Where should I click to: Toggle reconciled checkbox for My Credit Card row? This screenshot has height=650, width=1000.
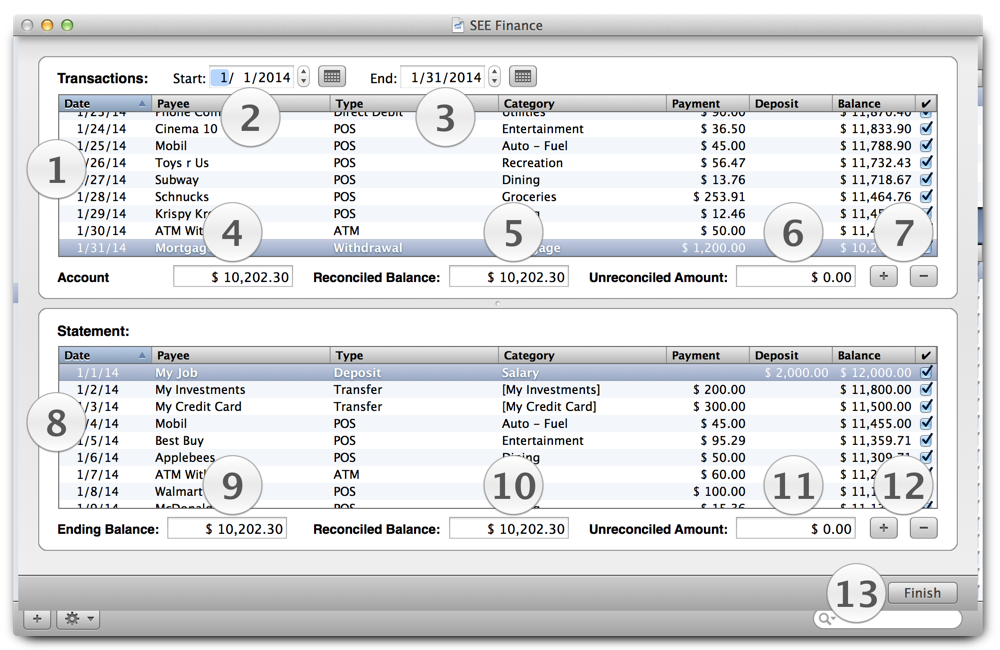tap(926, 406)
